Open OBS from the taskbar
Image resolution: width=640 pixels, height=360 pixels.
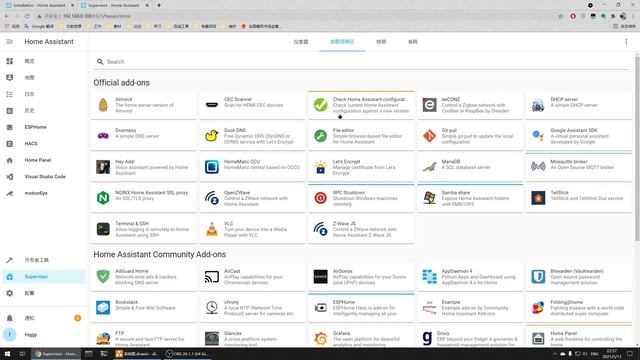tap(188, 354)
